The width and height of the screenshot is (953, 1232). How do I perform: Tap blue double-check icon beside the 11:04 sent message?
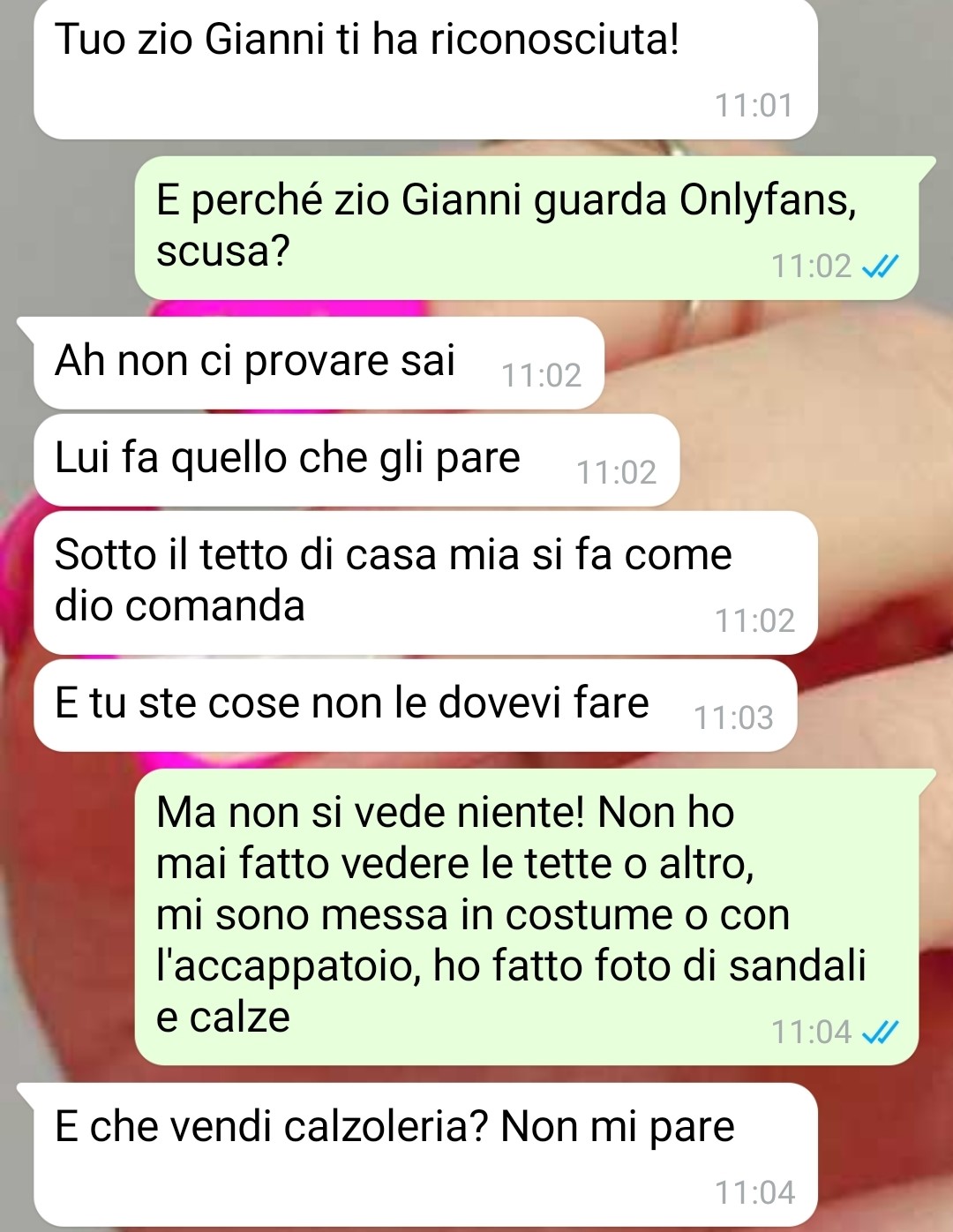(880, 1032)
